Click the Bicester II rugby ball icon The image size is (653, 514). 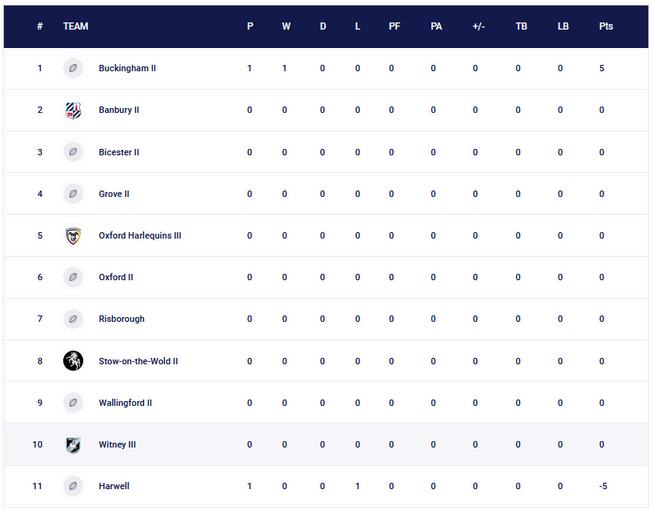point(73,152)
